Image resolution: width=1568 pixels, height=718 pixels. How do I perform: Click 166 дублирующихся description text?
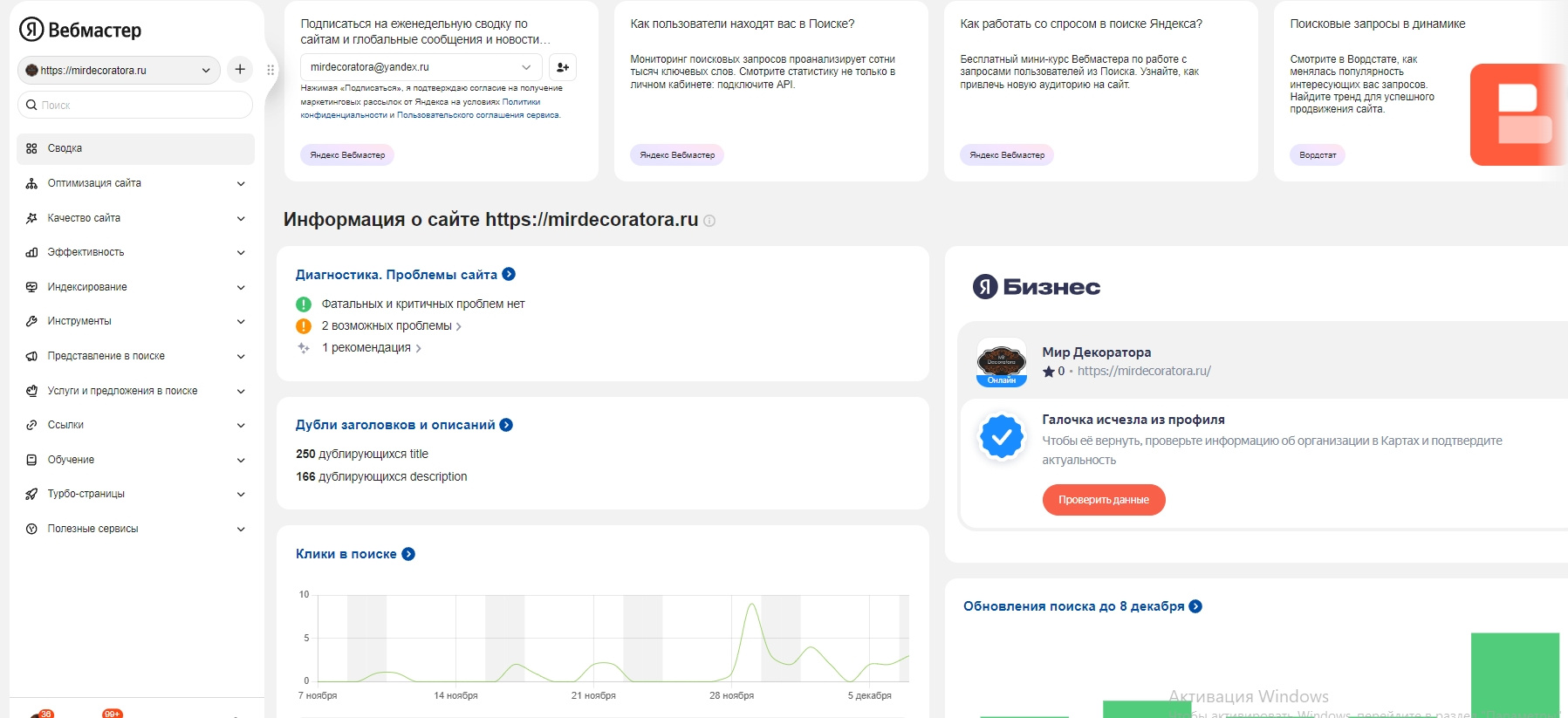click(x=381, y=477)
